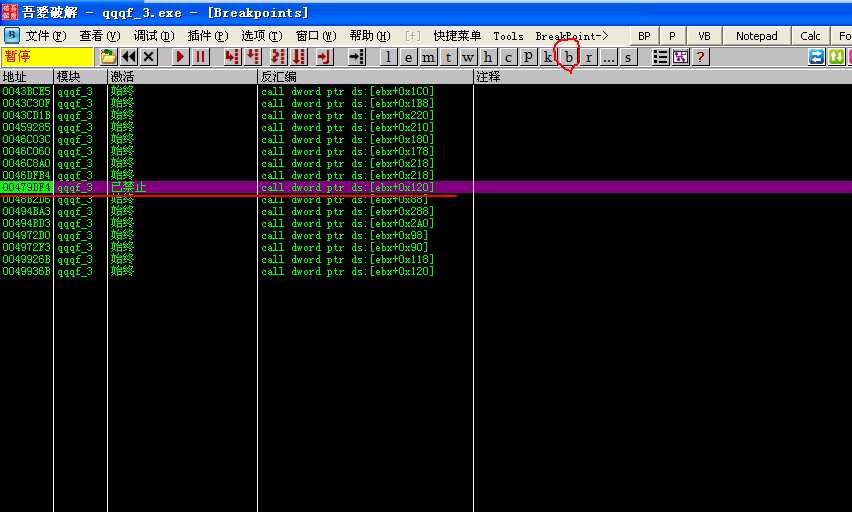Click the P button beside BP

pyautogui.click(x=673, y=36)
